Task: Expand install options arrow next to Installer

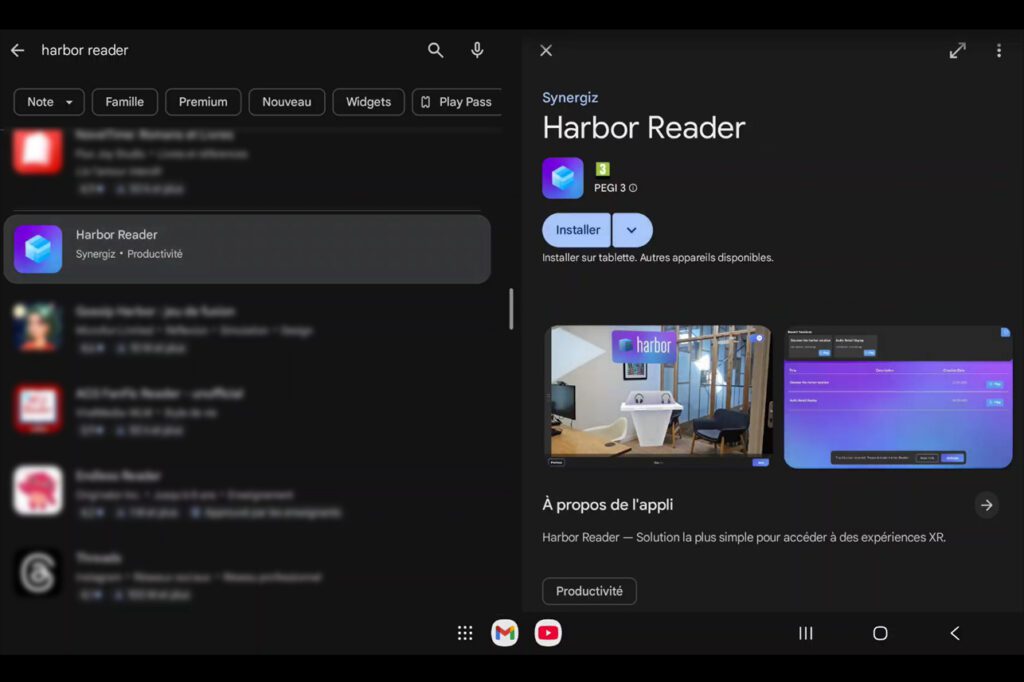Action: pyautogui.click(x=632, y=230)
